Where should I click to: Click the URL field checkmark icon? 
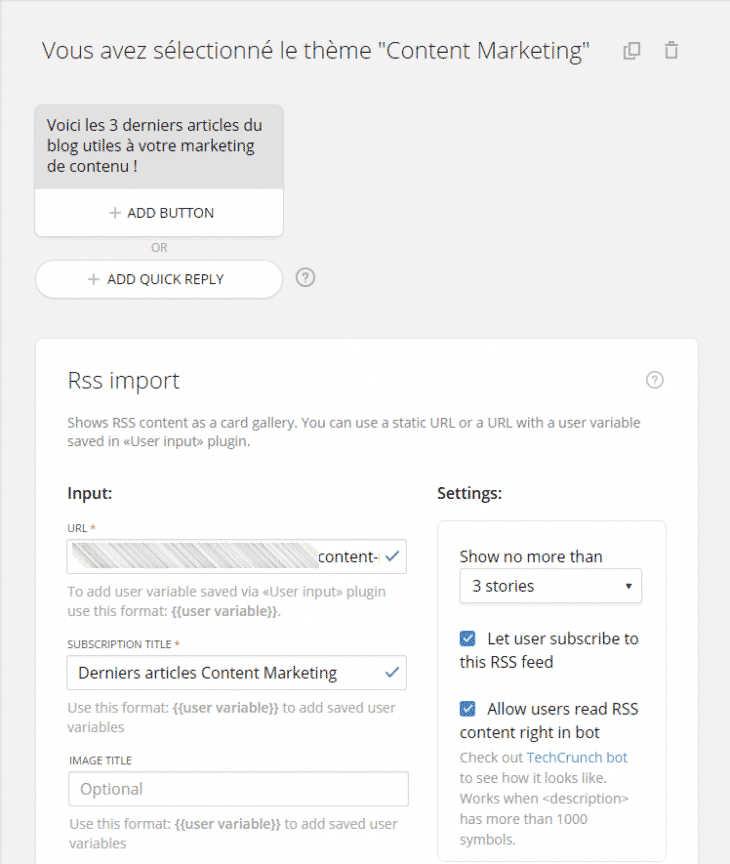coord(392,557)
